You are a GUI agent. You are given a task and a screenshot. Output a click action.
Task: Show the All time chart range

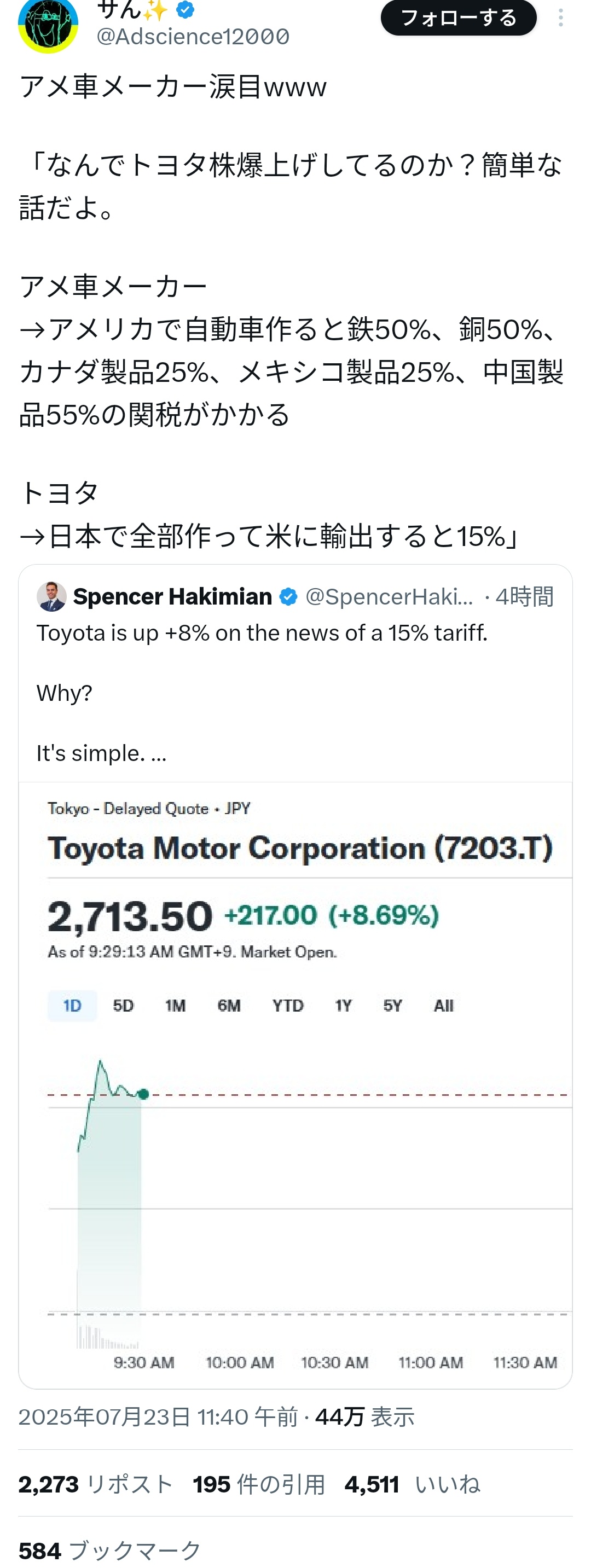coord(444,1006)
